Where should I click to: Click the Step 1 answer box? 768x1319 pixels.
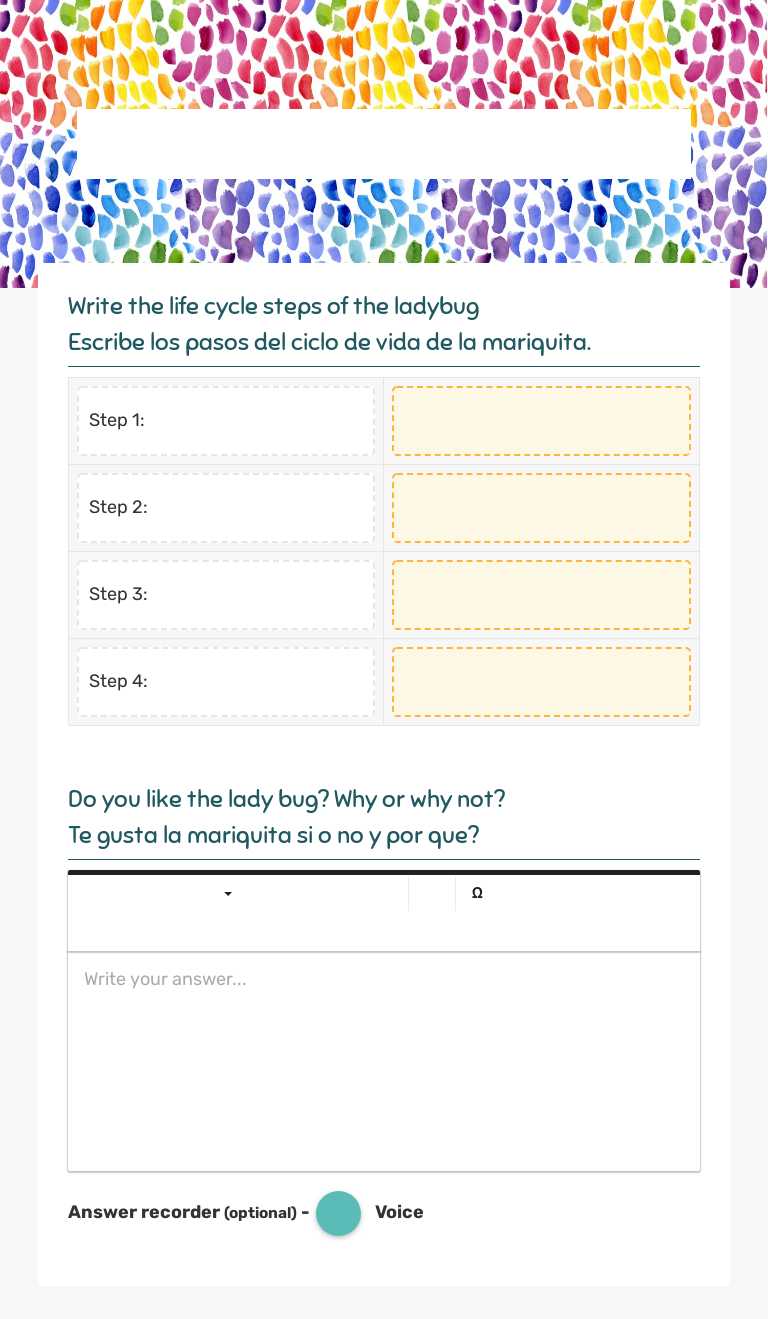(541, 421)
